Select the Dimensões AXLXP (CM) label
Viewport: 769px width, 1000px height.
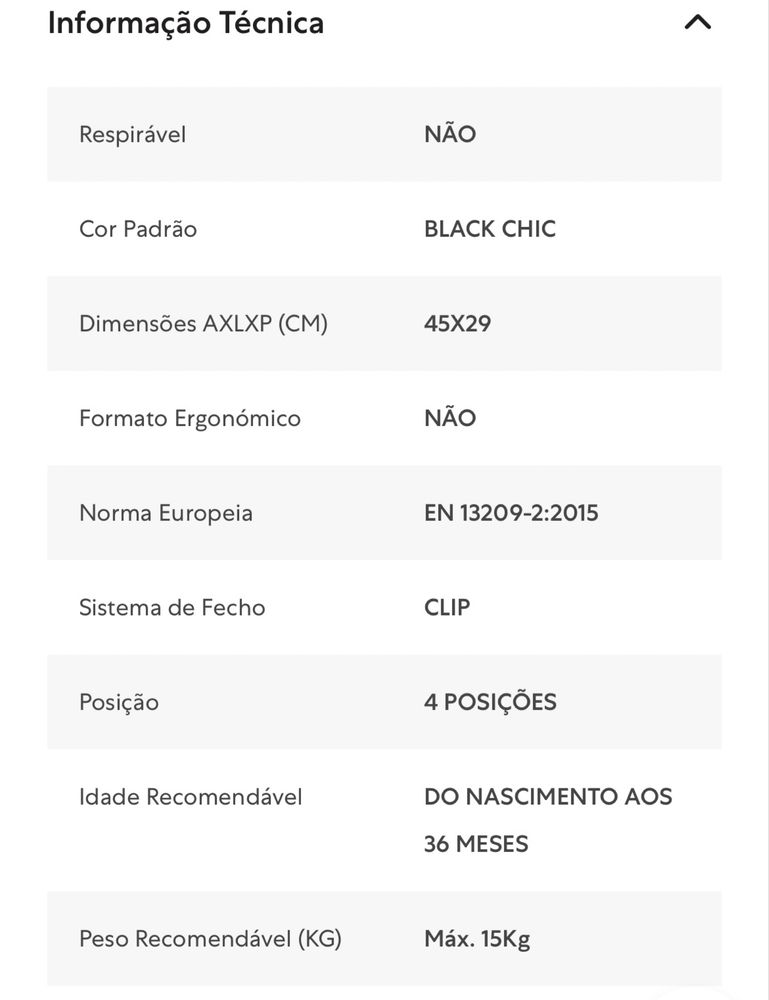point(203,324)
